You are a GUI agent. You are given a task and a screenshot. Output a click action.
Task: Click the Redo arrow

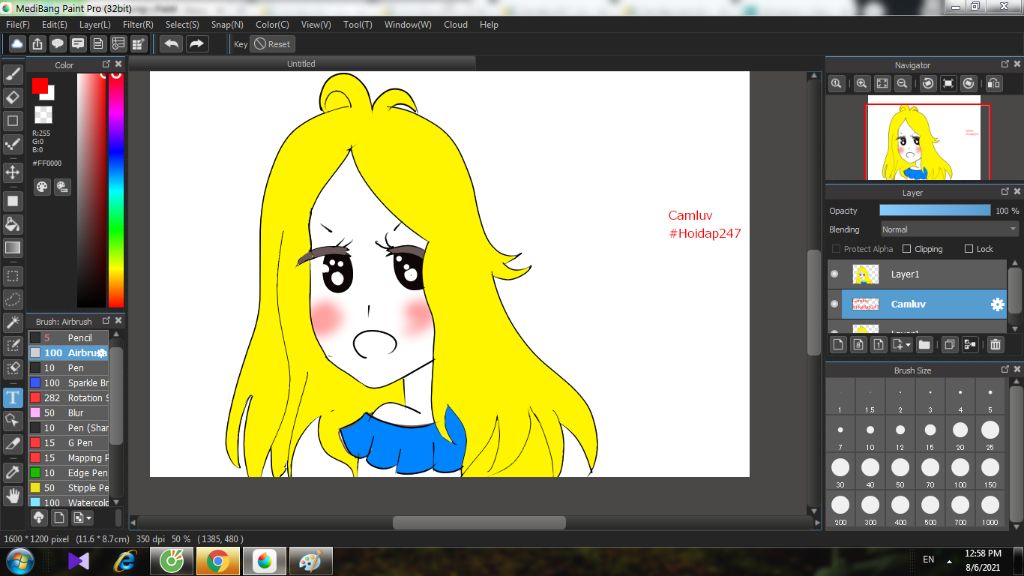coord(197,44)
